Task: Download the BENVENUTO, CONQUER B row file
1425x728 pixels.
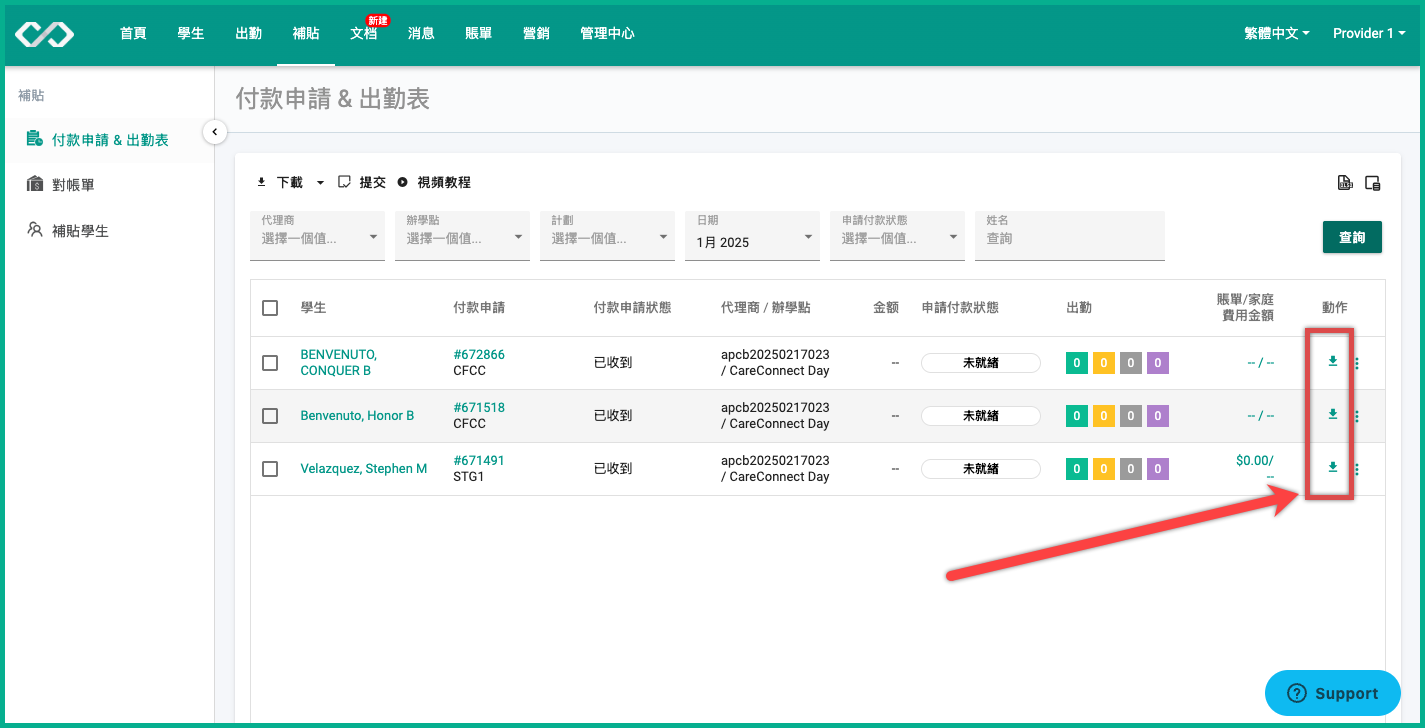Action: click(1332, 362)
